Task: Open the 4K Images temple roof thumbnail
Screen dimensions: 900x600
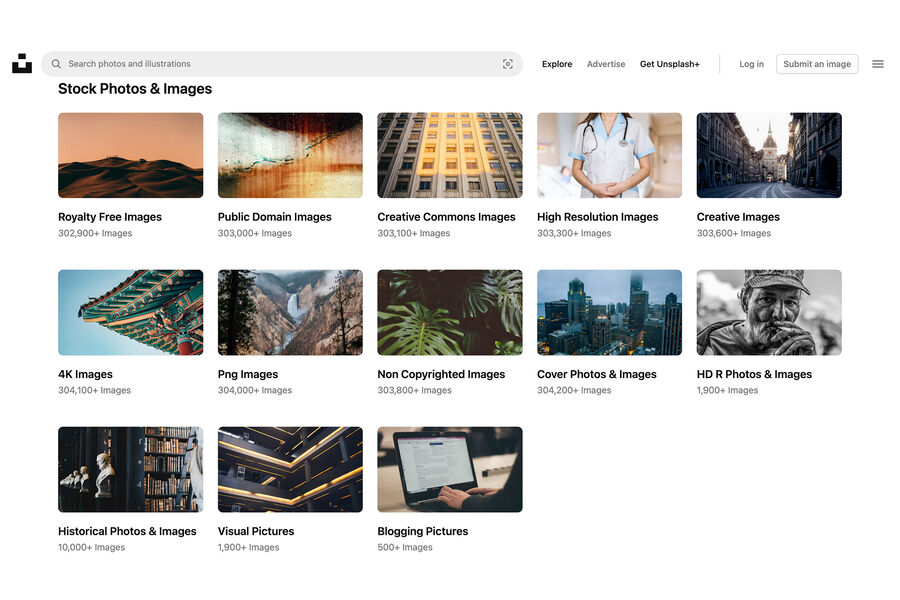Action: point(130,312)
